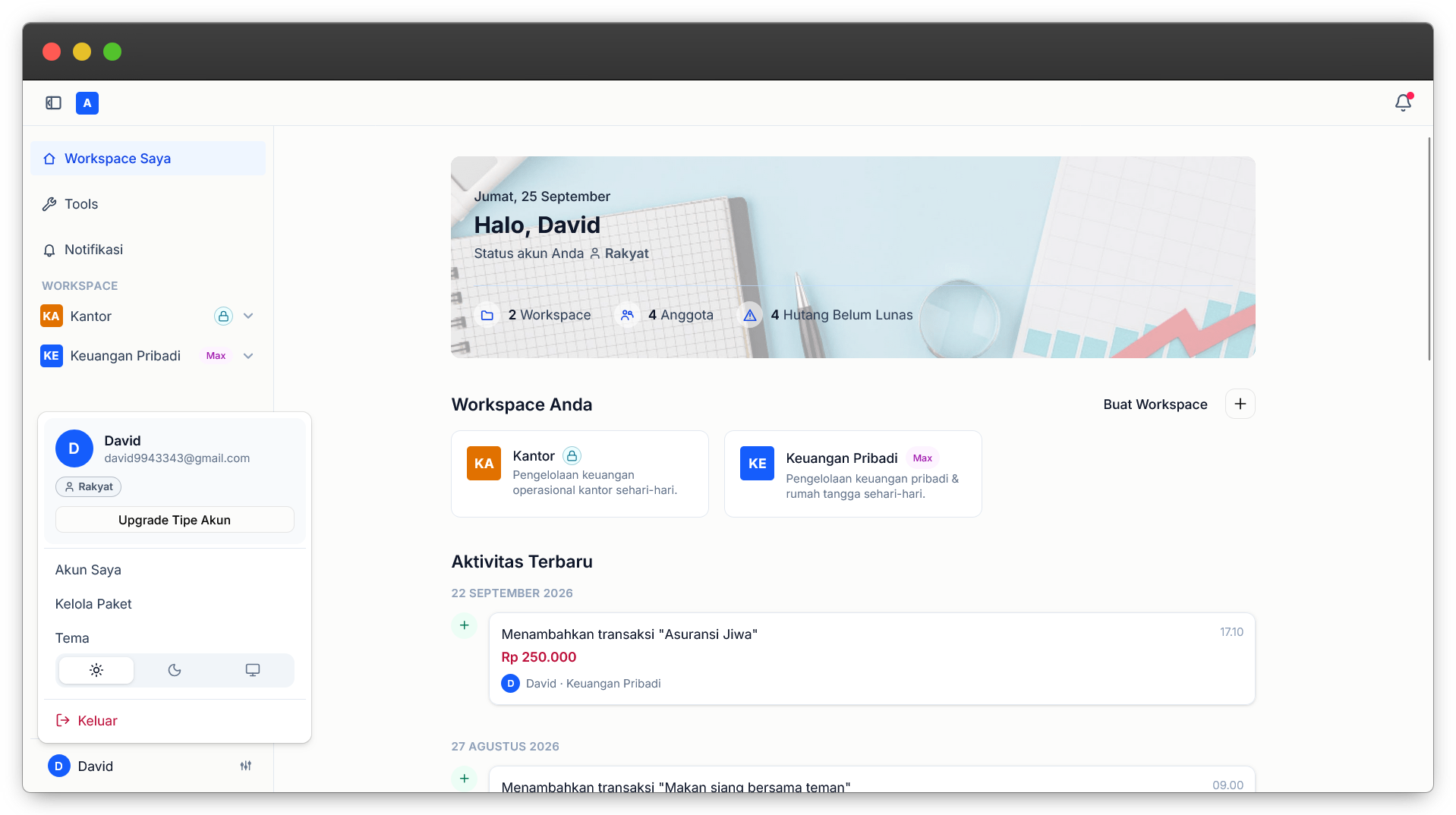The height and width of the screenshot is (815, 1456).
Task: Open the Asuransi Jiwa transaction activity
Action: click(x=871, y=659)
